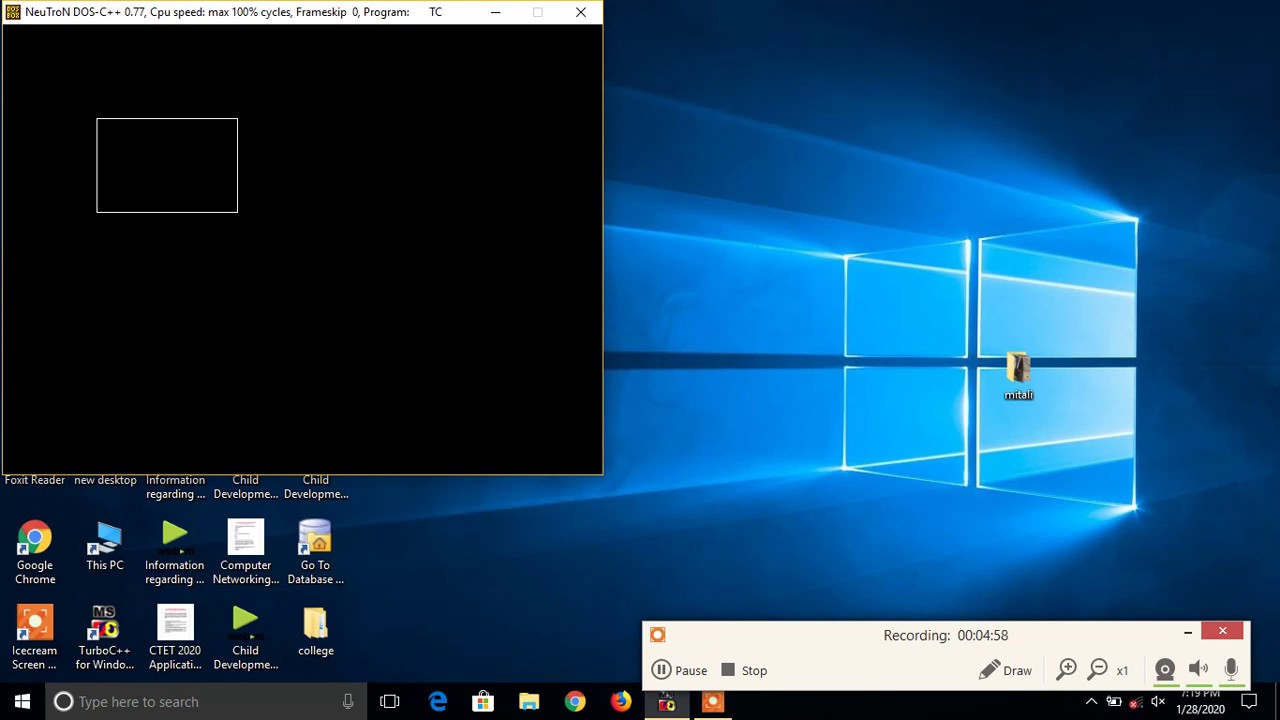Select CTET 2020 Application document icon
Viewport: 1280px width, 720px height.
tap(175, 638)
